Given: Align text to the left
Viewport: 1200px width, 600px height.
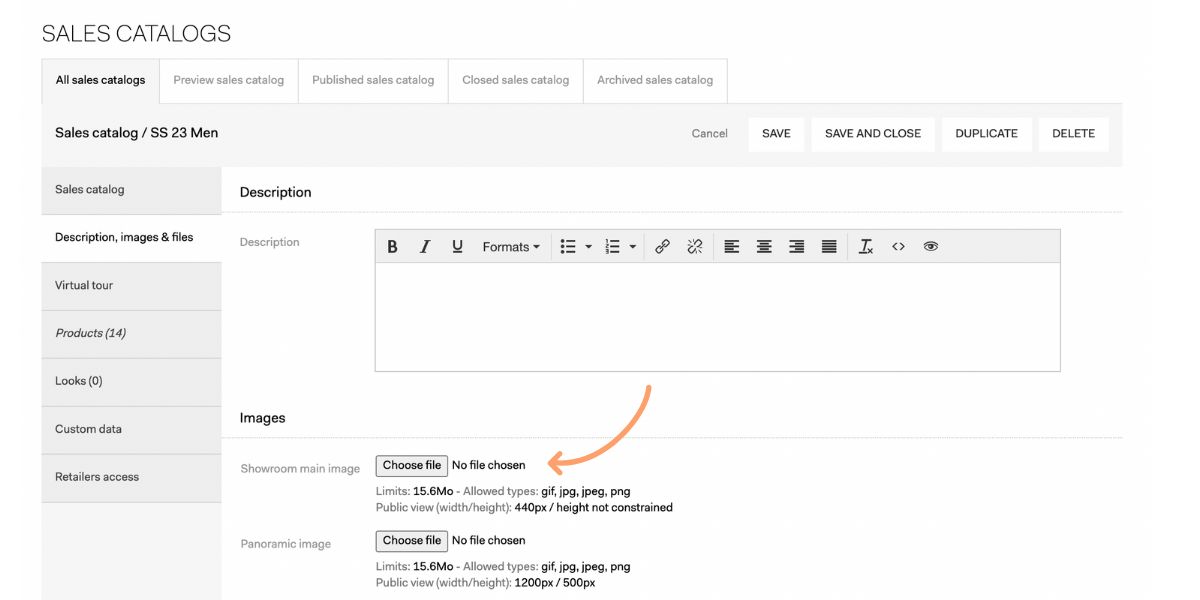Looking at the screenshot, I should coord(732,247).
